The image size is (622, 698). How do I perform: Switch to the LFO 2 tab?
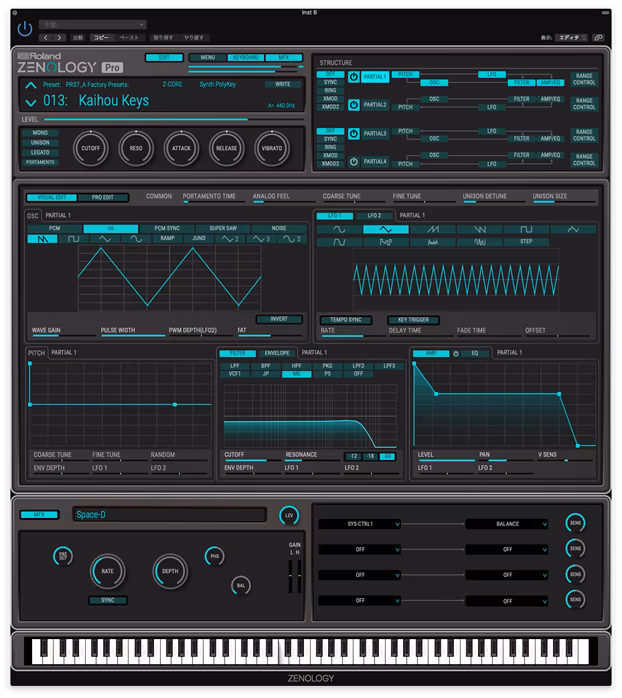pos(374,215)
